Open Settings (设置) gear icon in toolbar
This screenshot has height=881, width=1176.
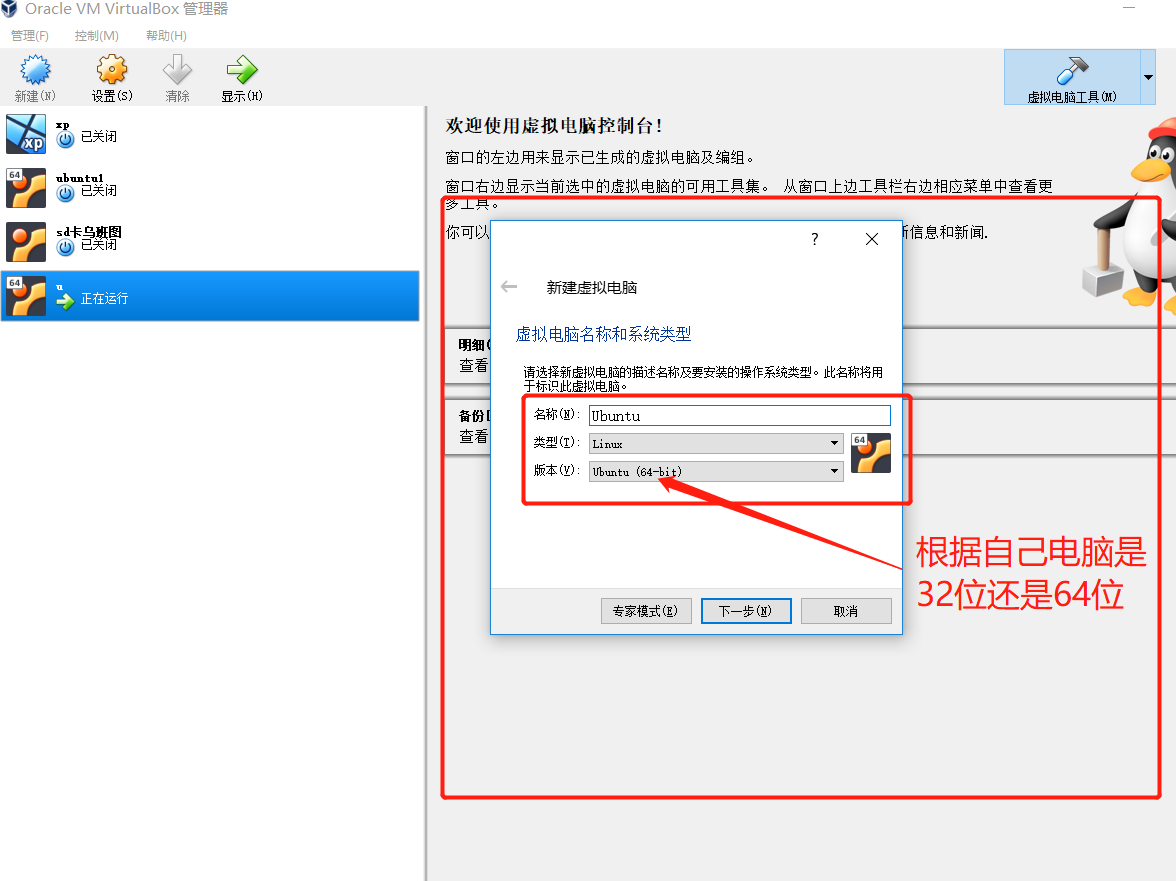click(x=112, y=70)
